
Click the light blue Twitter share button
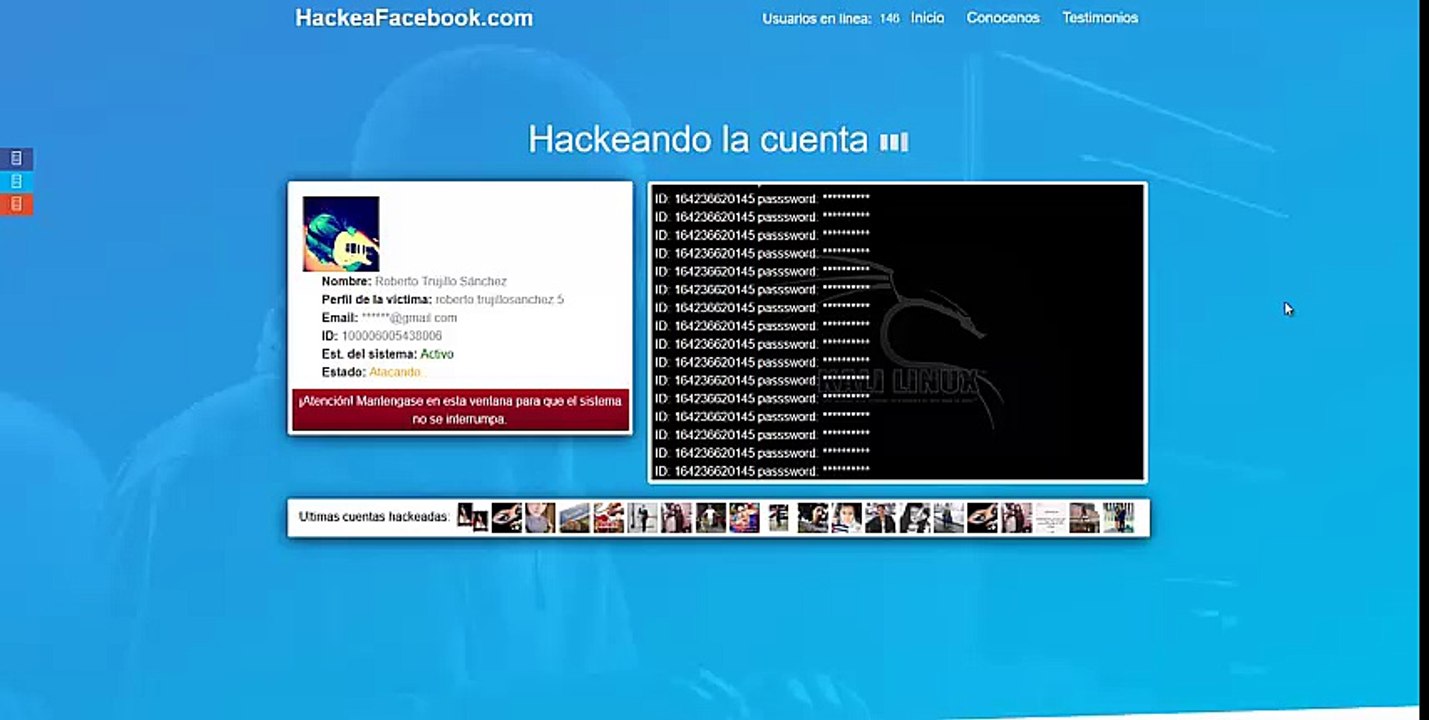(16, 181)
